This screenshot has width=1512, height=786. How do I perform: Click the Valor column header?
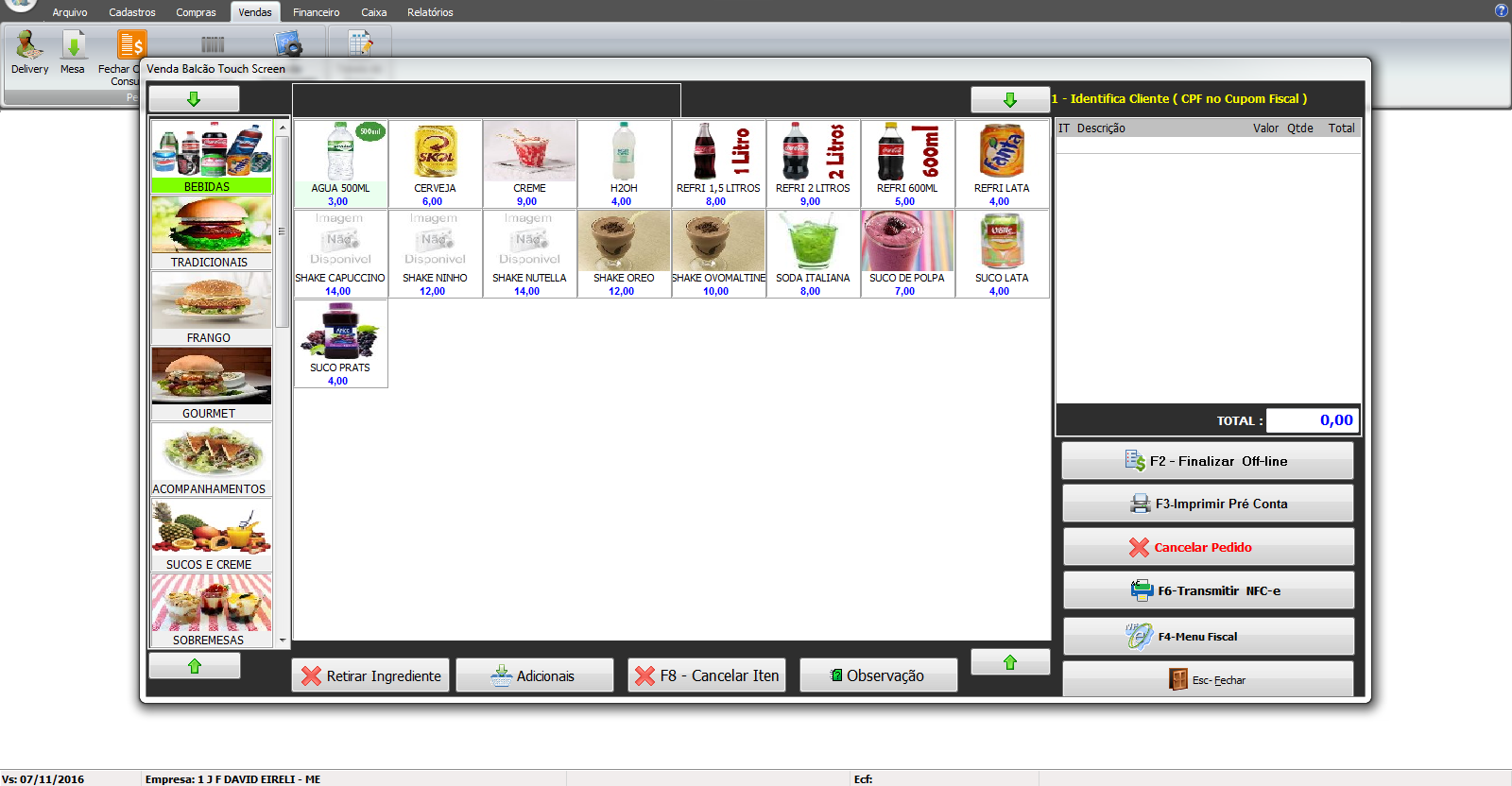(x=1265, y=128)
